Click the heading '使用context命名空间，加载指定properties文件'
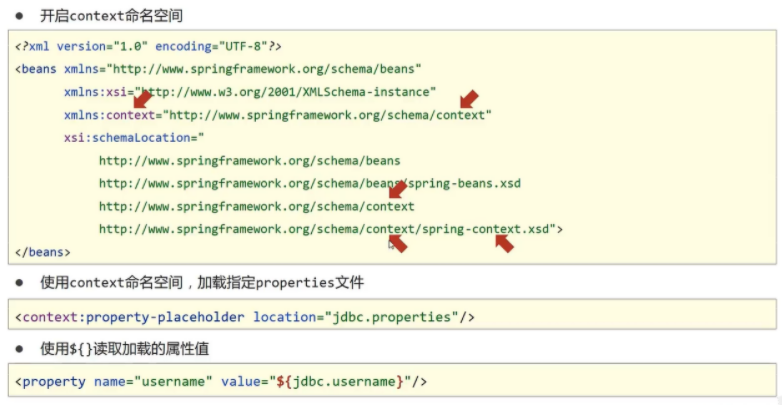The width and height of the screenshot is (782, 407). click(x=202, y=283)
